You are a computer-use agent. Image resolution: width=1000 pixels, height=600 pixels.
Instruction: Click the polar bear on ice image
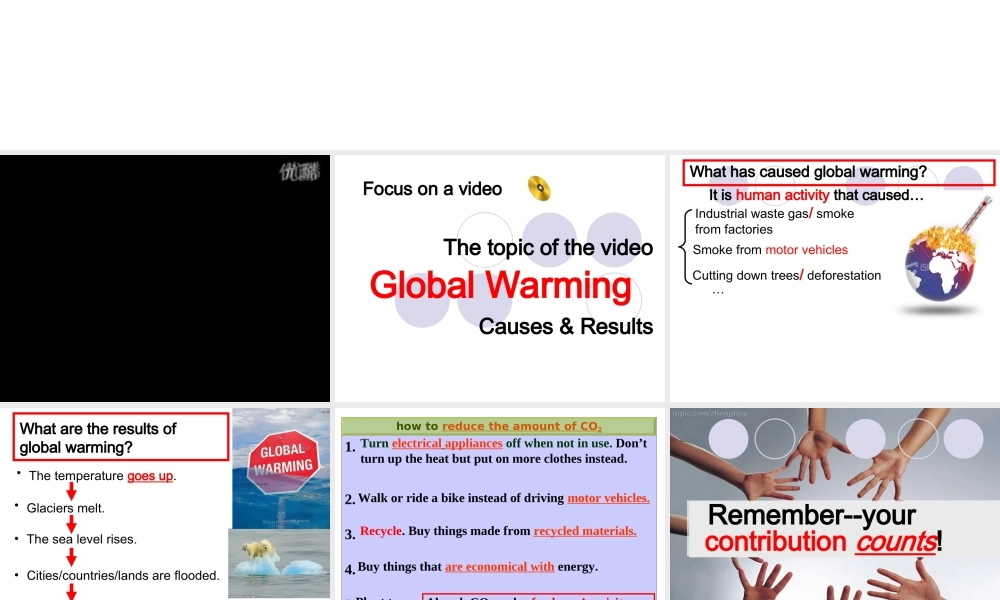point(279,563)
